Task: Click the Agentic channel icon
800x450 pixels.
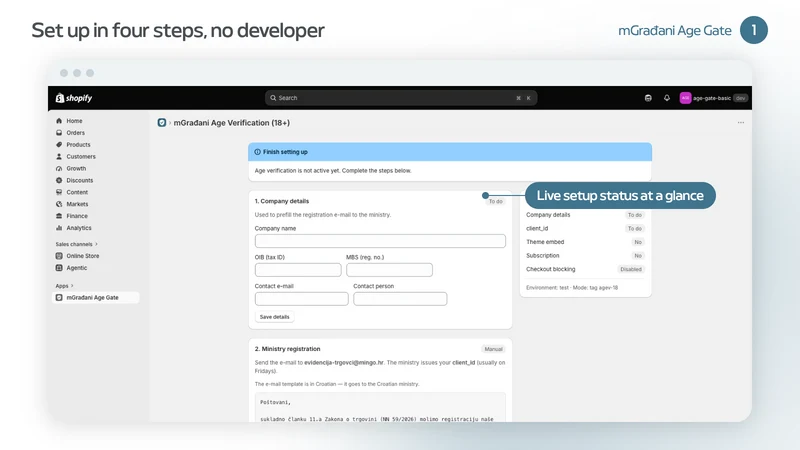Action: (59, 268)
